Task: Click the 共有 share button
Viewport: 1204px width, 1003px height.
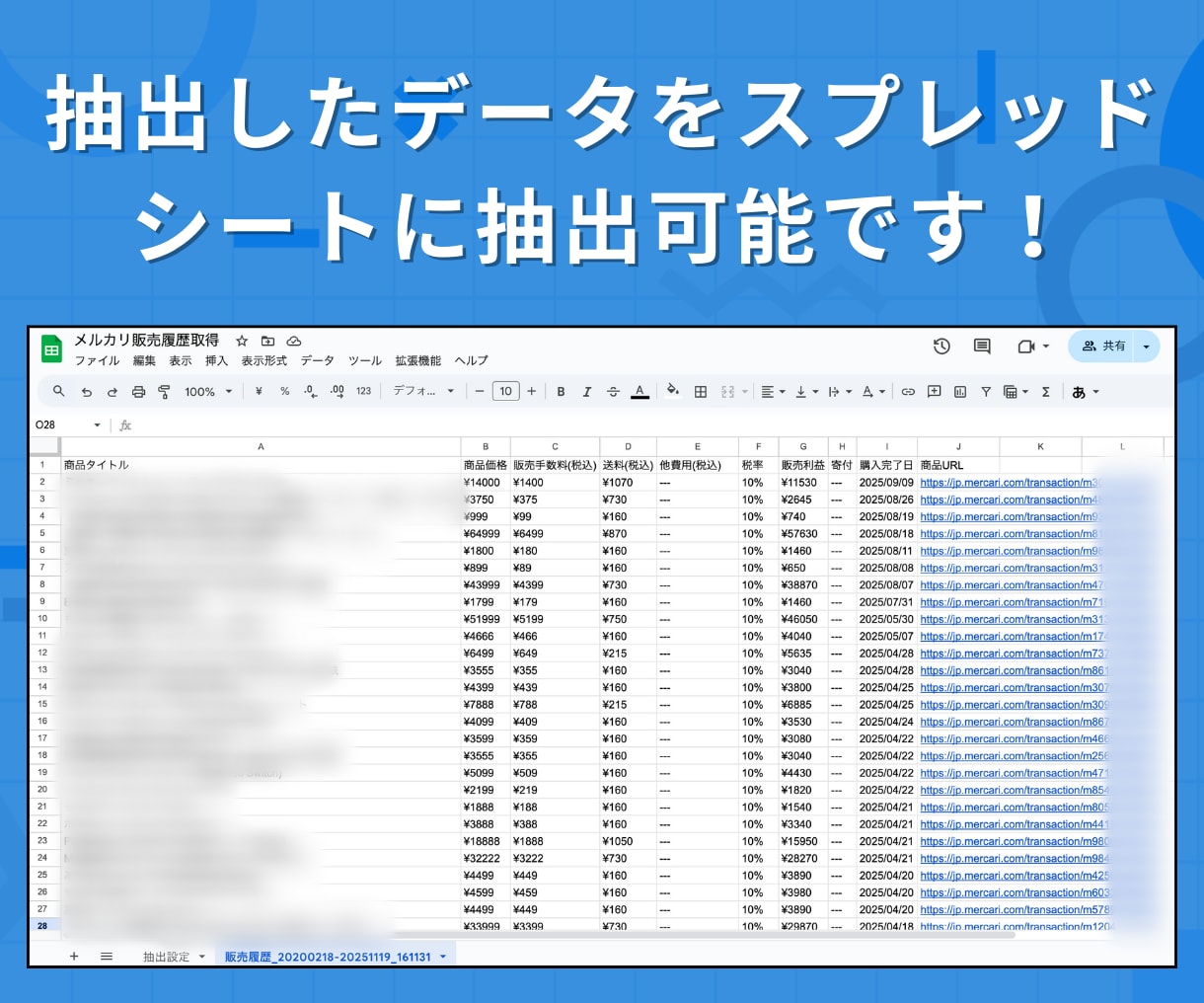Action: (x=1103, y=347)
